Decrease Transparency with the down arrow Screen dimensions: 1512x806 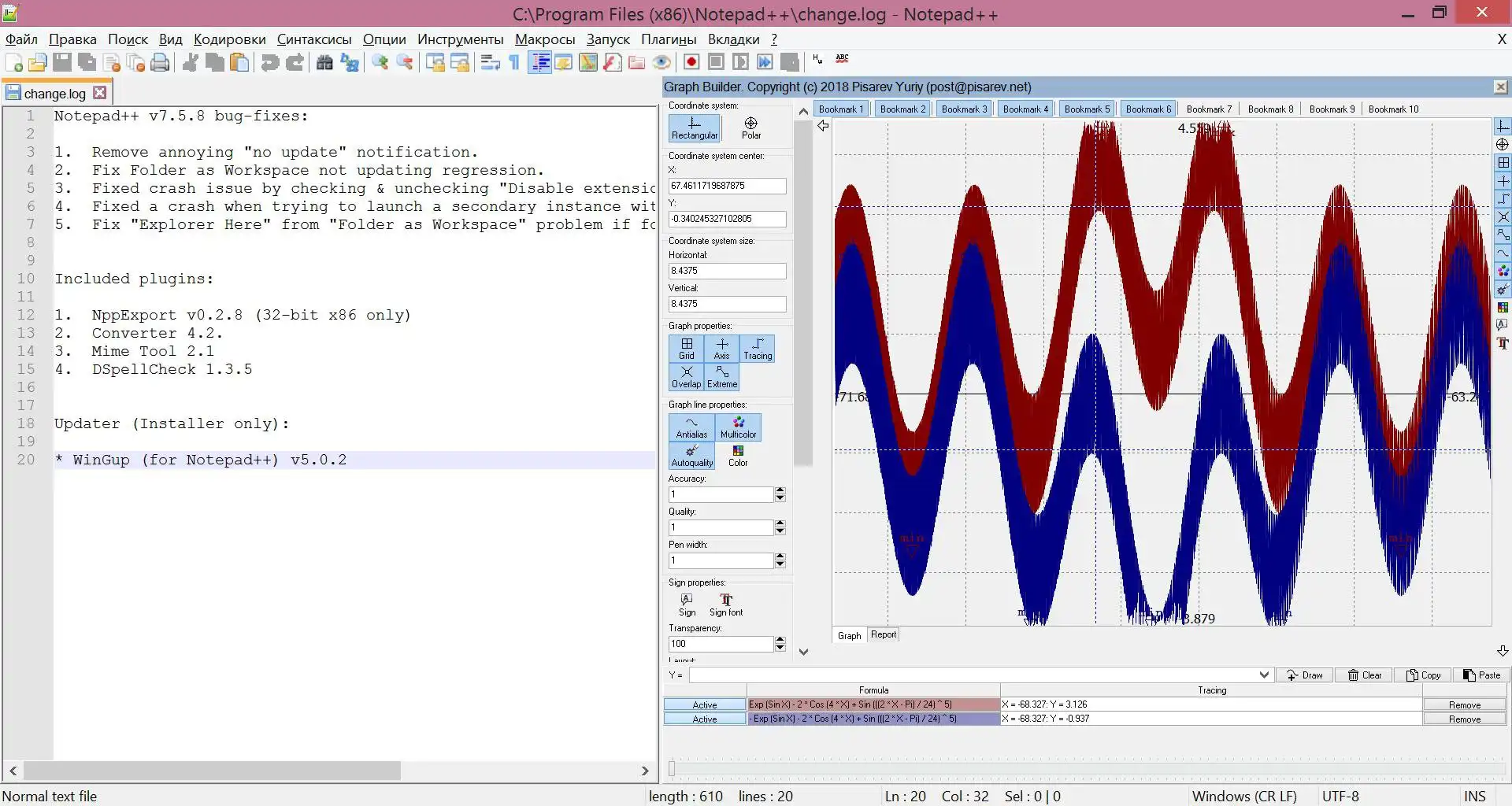point(780,648)
